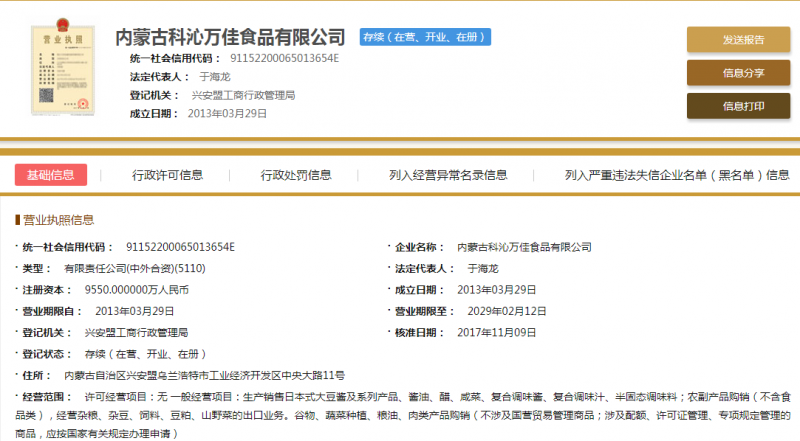This screenshot has width=800, height=441.
Task: Go to 列入经营异常名录信息 tab
Action: pyautogui.click(x=448, y=175)
